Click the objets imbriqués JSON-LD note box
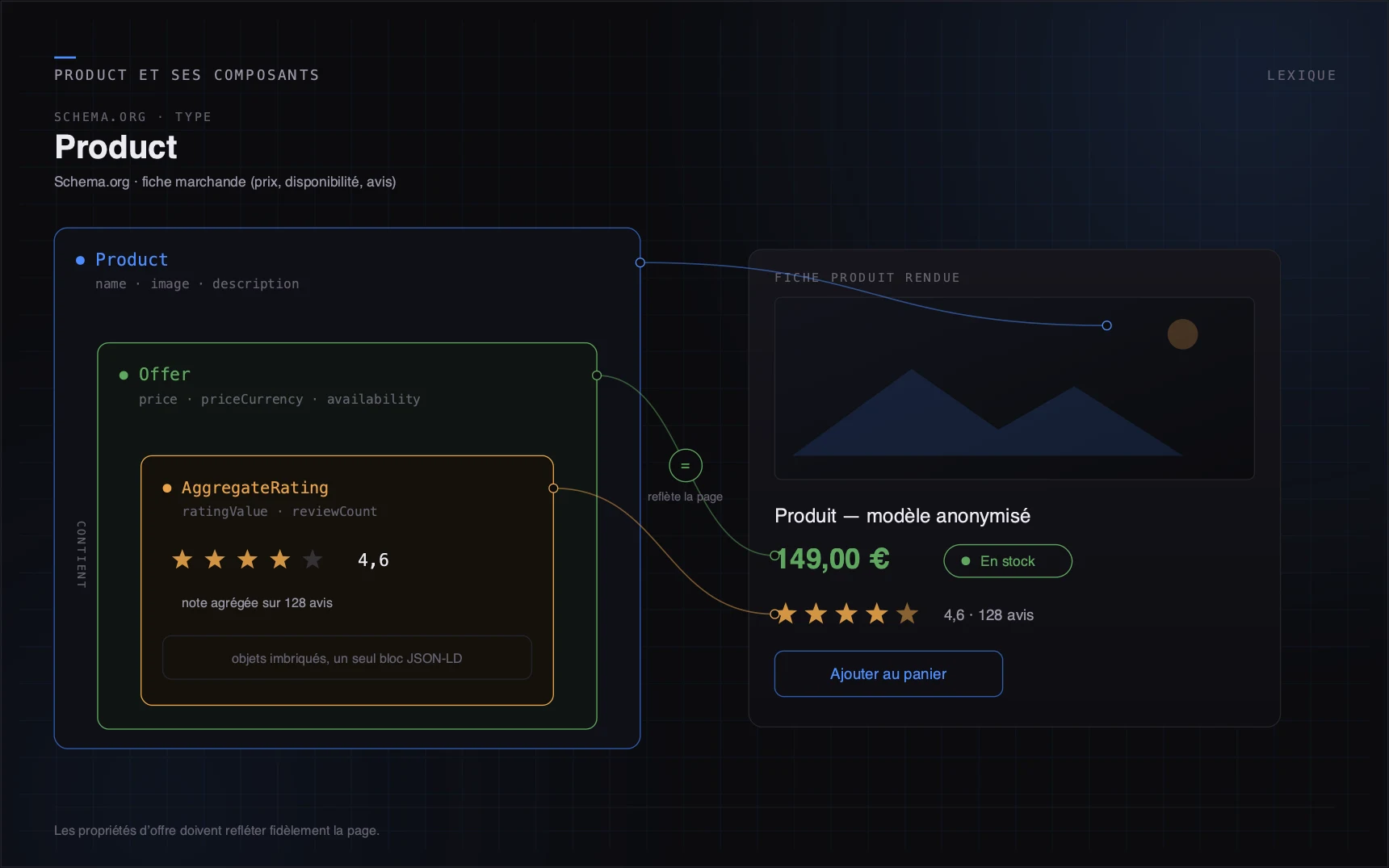Viewport: 1389px width, 868px height. pos(347,658)
